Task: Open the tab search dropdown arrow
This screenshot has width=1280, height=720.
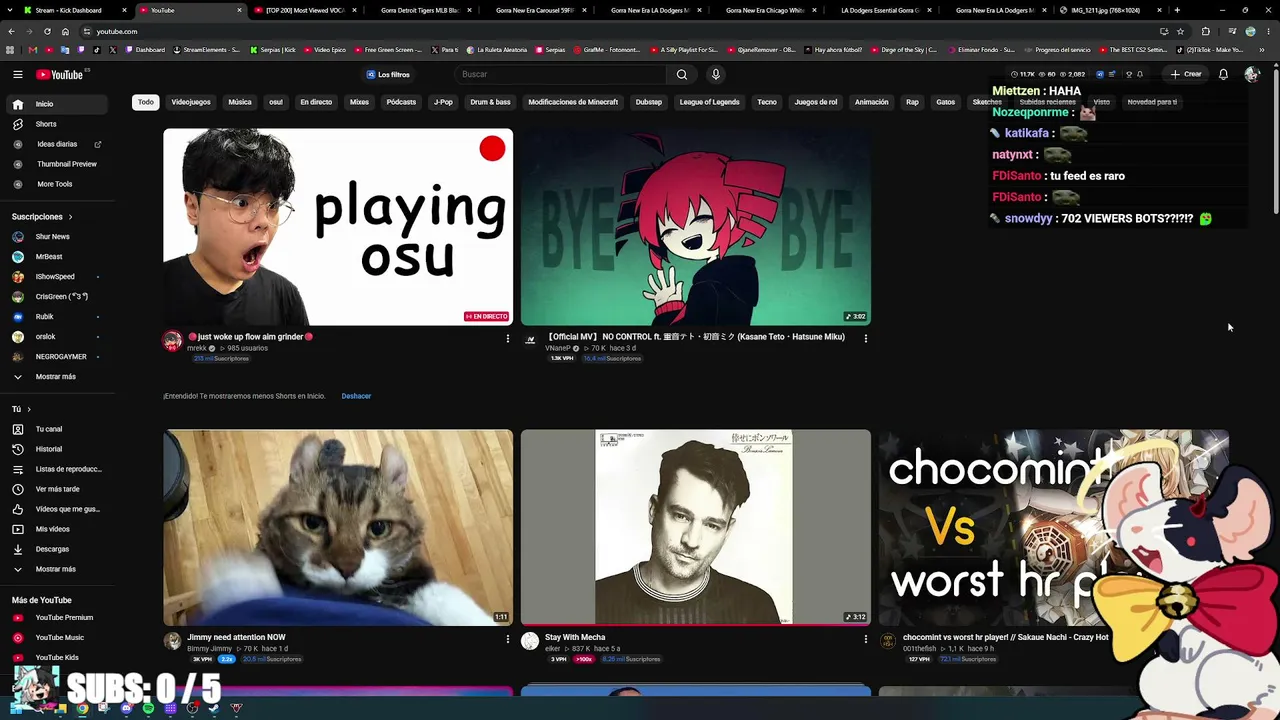Action: coord(10,10)
